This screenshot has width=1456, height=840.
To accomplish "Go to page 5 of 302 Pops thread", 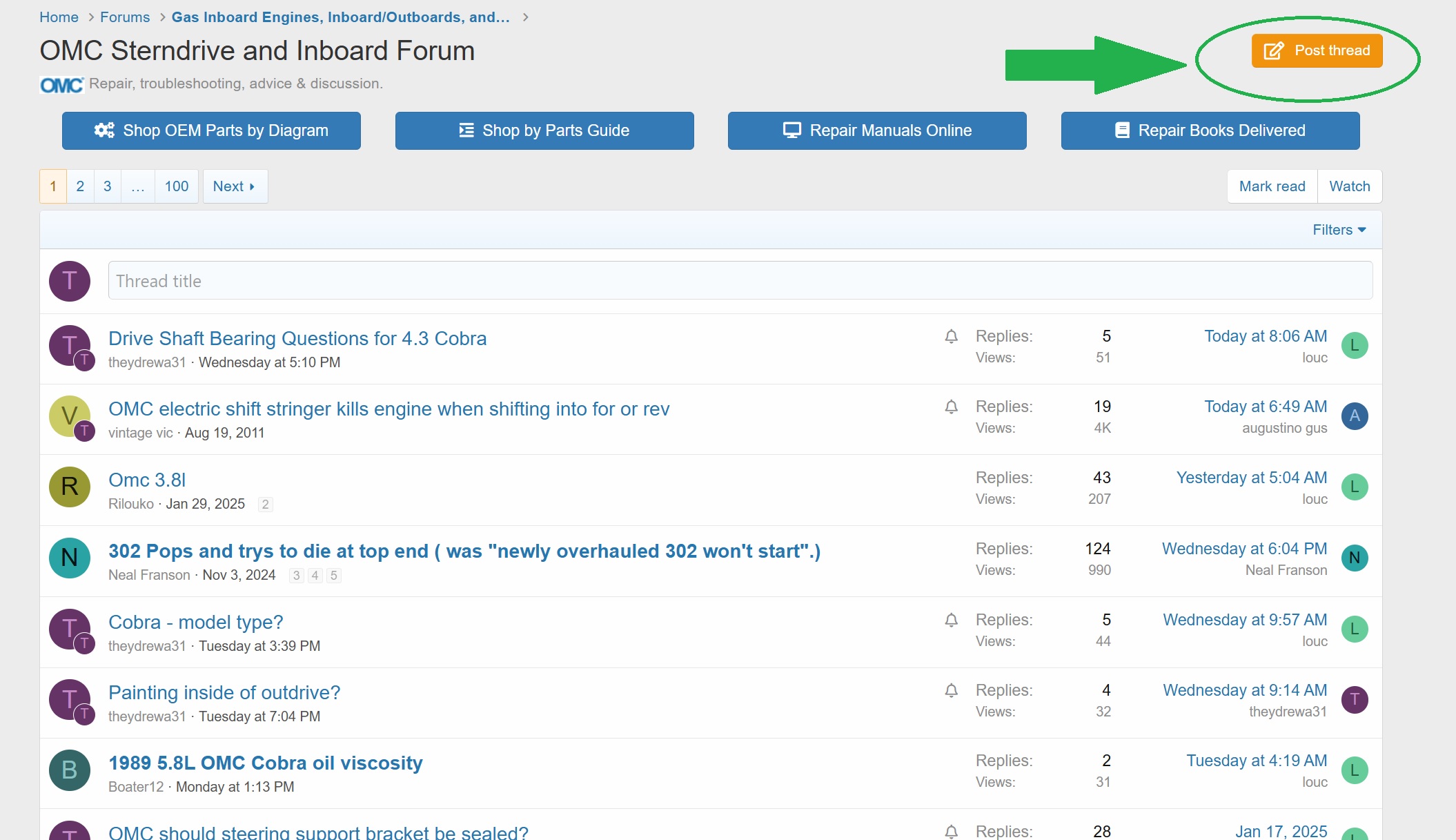I will 333,576.
